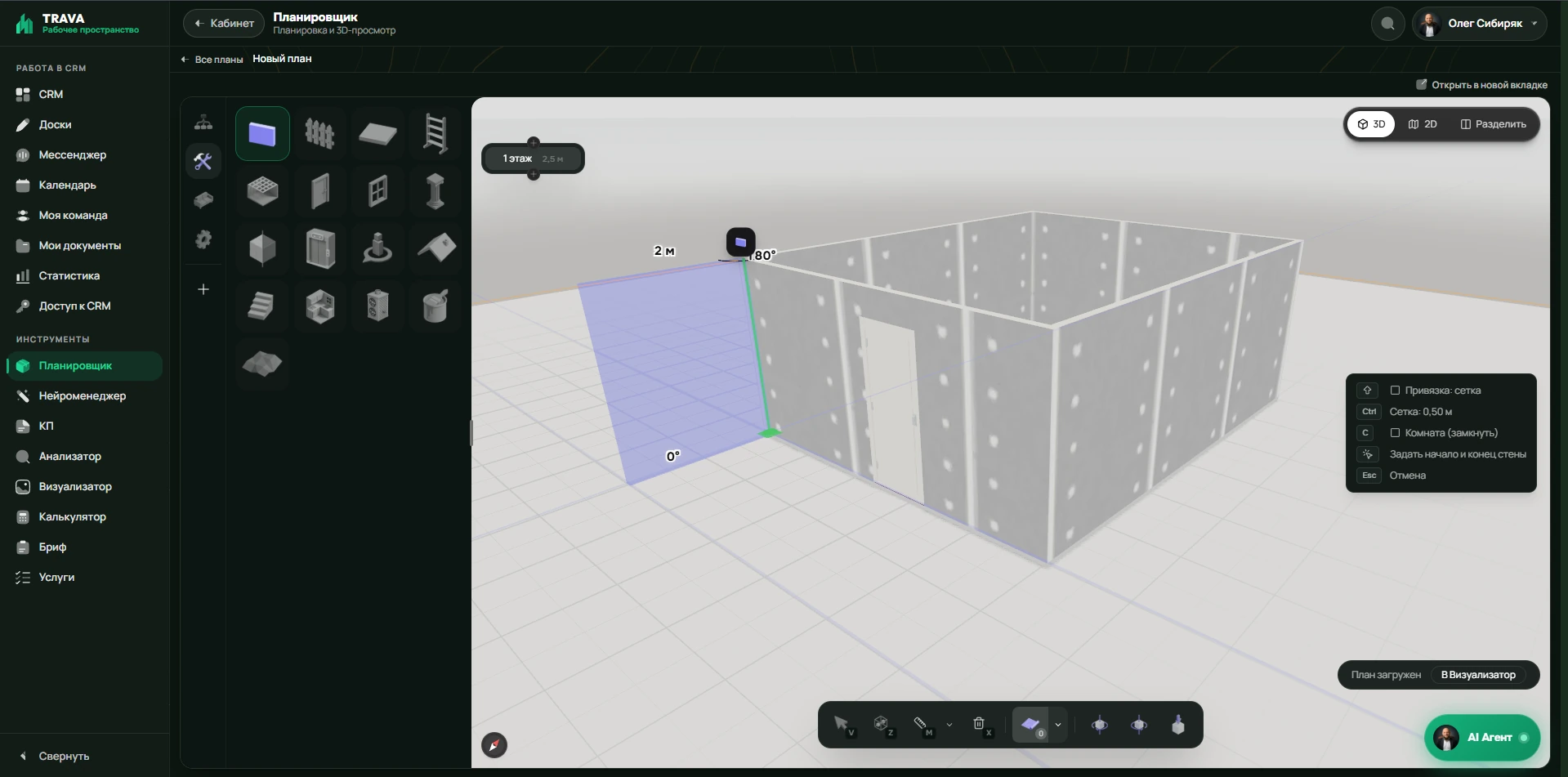
Task: Open the furniture sofa category
Action: pos(203,200)
